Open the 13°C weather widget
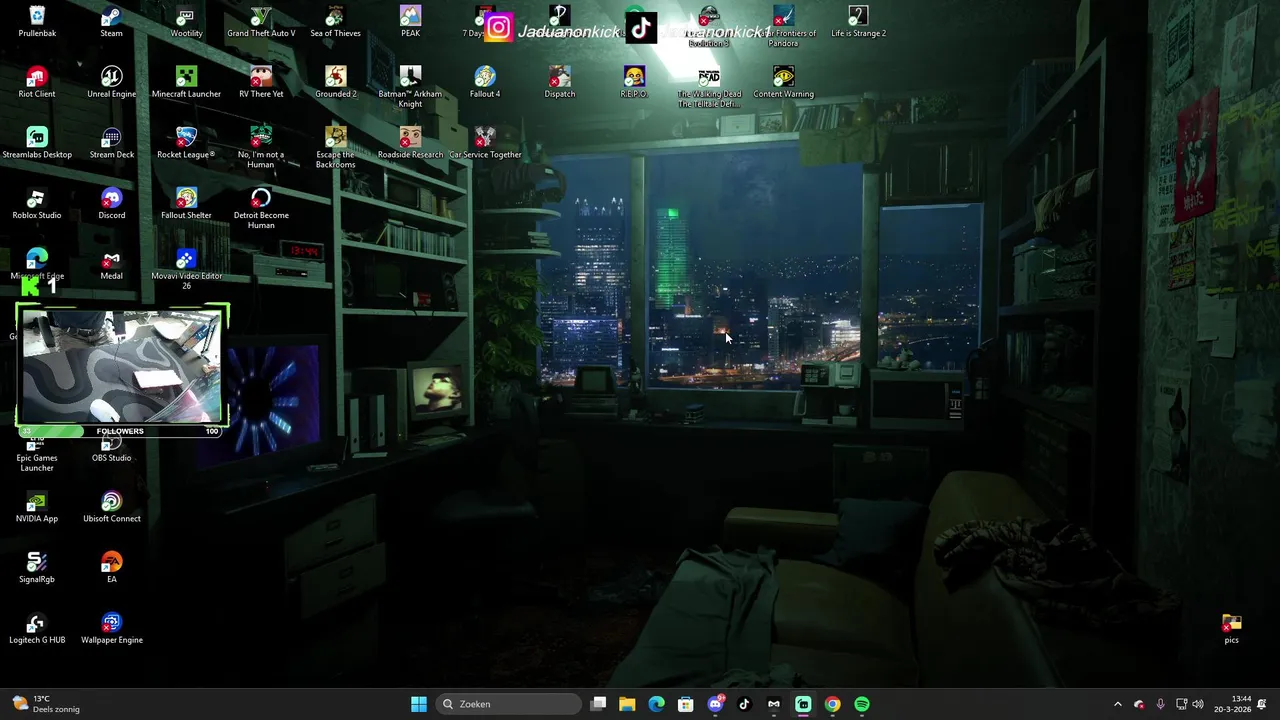Viewport: 1280px width, 720px height. click(45, 704)
